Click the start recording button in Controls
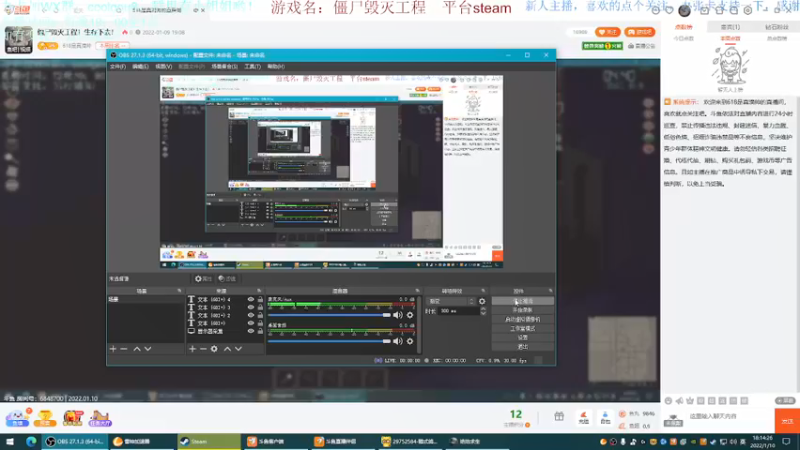The image size is (800, 450). [x=522, y=310]
